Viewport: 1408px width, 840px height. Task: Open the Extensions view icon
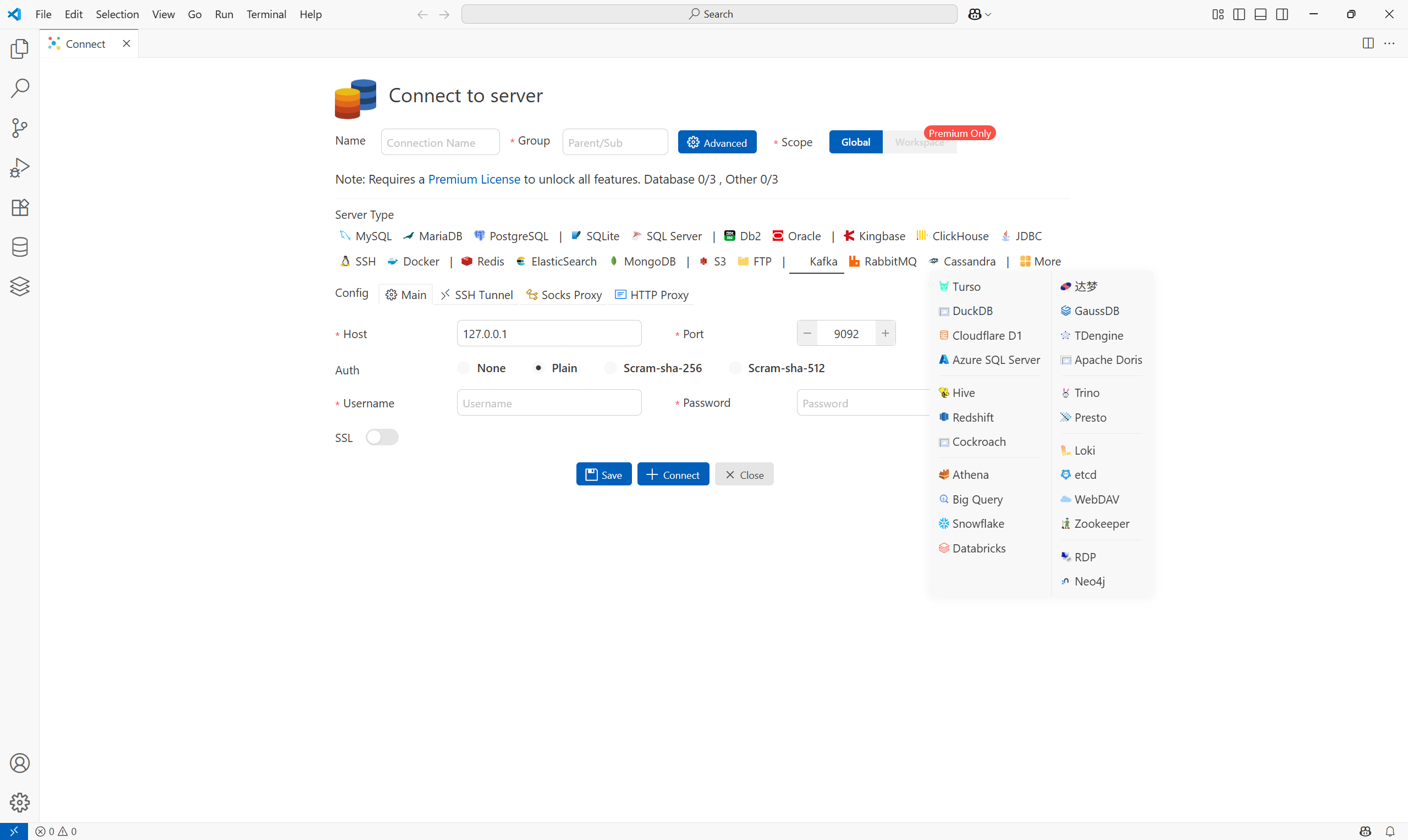click(x=20, y=207)
